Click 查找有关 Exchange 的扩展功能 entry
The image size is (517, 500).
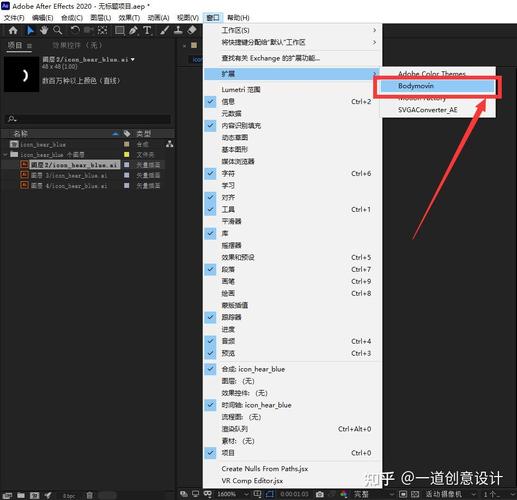coord(293,58)
